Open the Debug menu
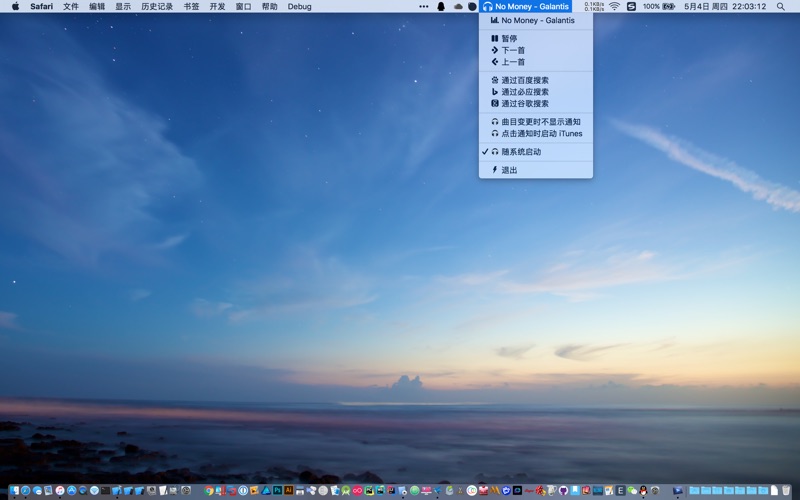The width and height of the screenshot is (800, 500). 299,6
